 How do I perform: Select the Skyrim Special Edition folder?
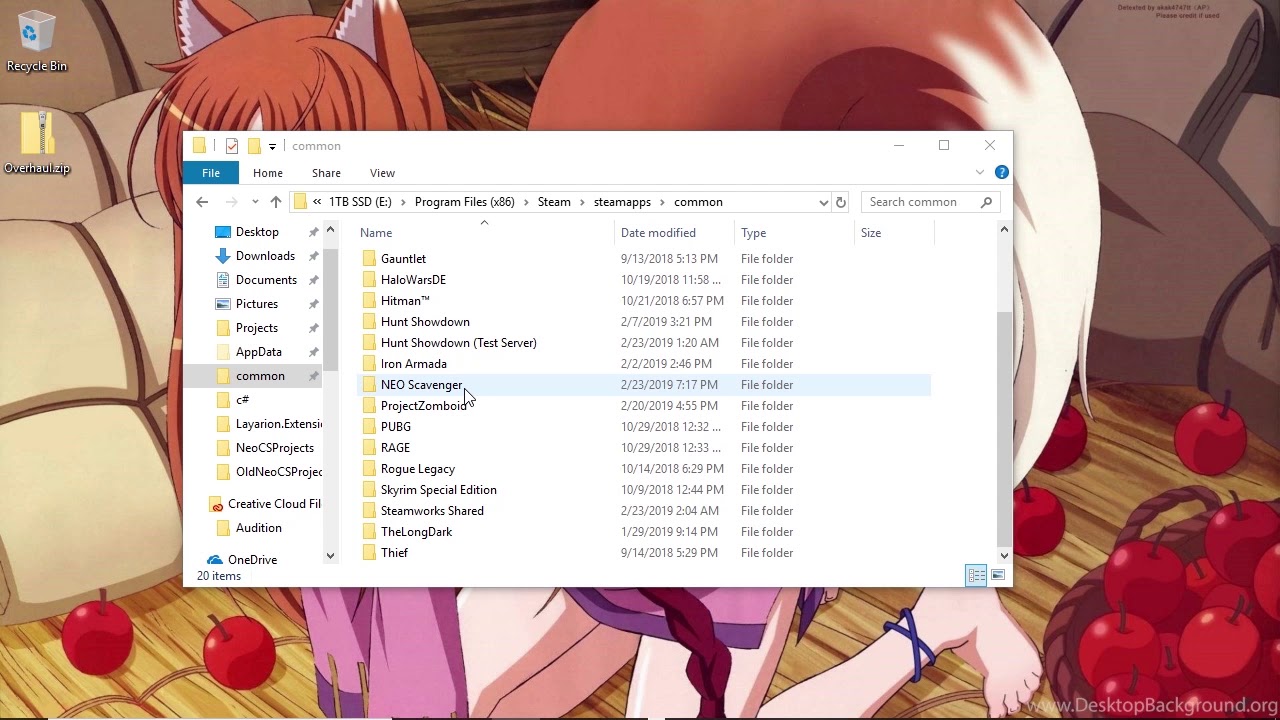438,490
